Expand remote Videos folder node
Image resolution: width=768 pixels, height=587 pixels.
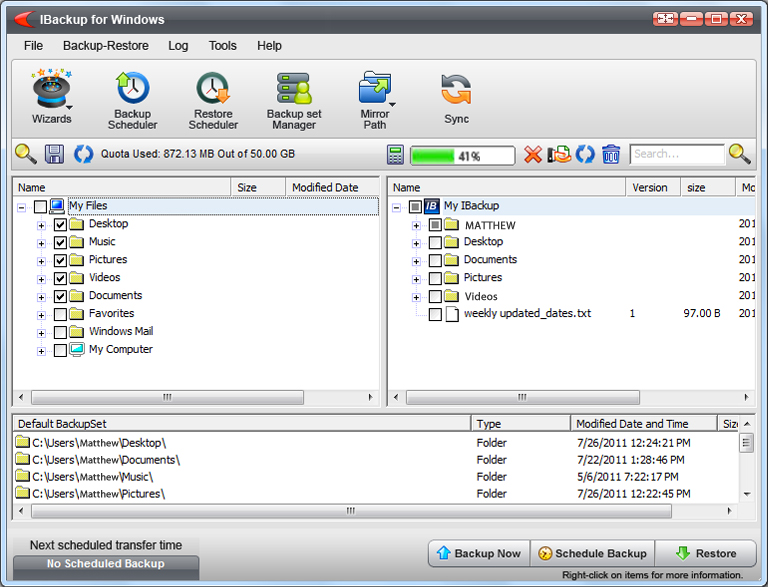[x=416, y=297]
